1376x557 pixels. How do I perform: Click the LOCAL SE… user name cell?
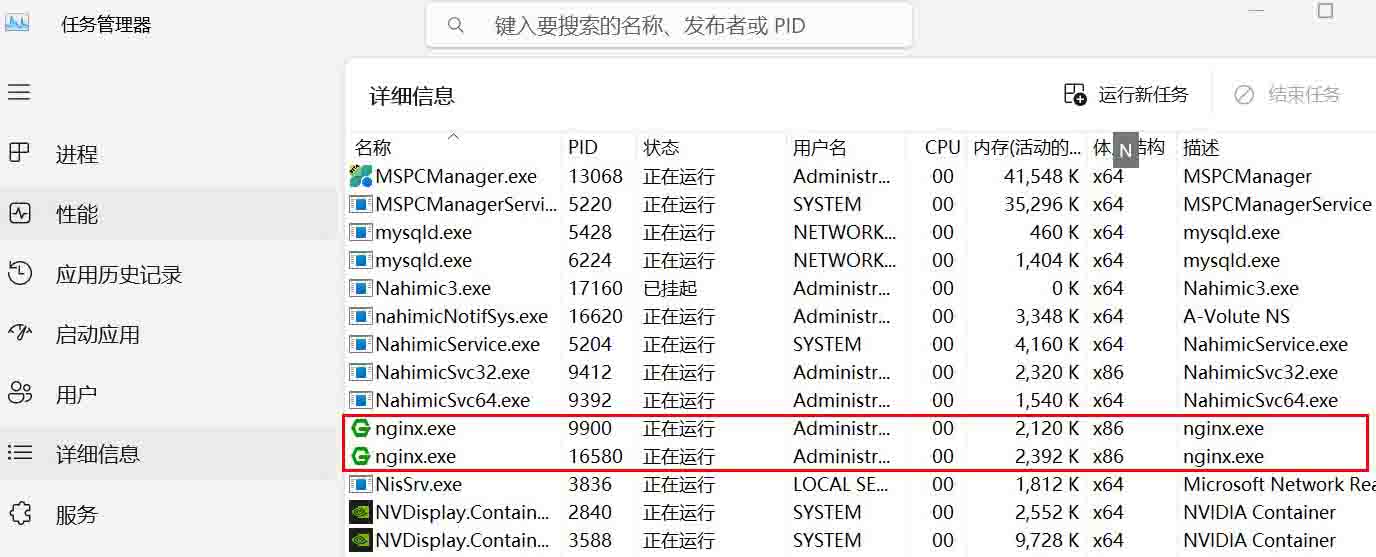842,484
